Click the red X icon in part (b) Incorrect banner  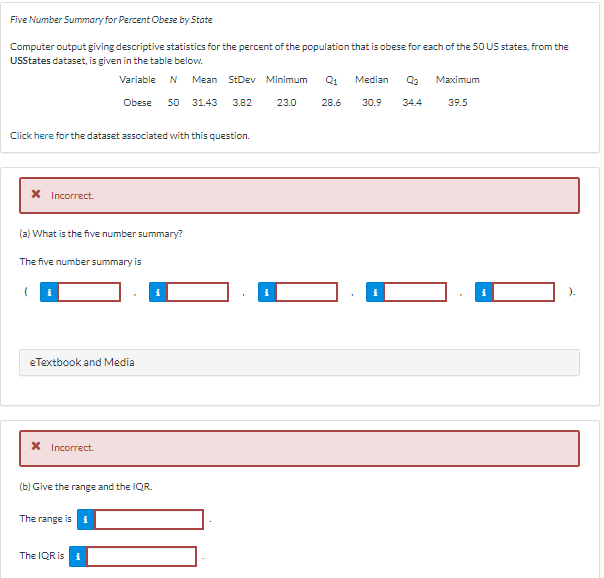click(36, 446)
